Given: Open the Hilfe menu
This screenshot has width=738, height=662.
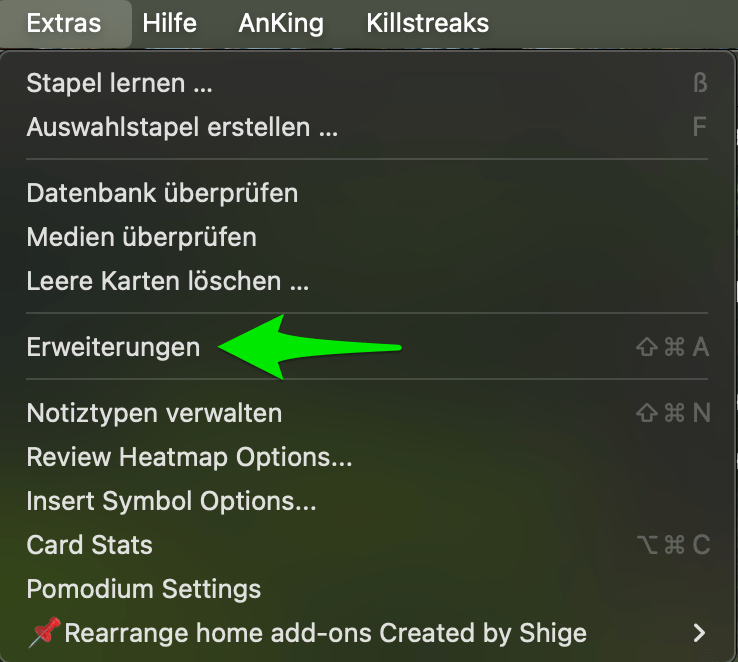Looking at the screenshot, I should 170,22.
